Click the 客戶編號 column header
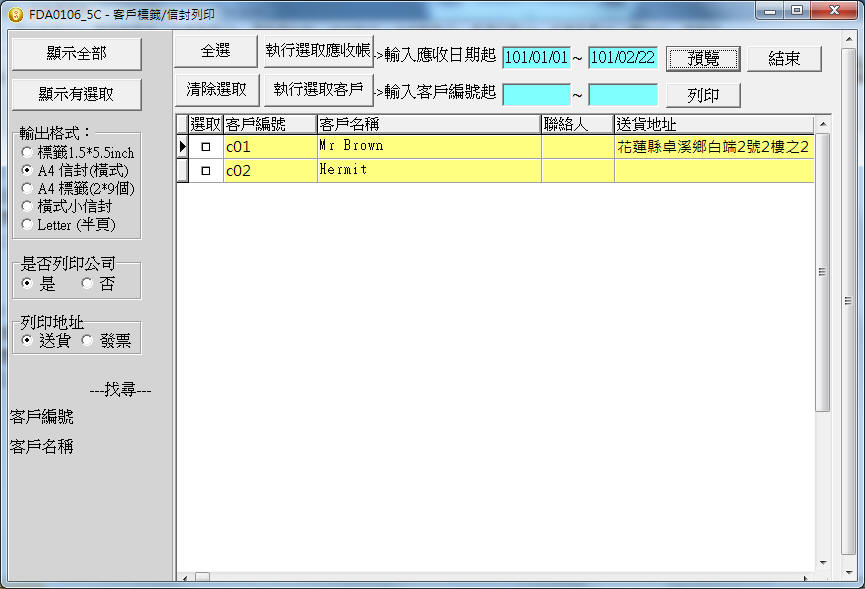 (270, 125)
